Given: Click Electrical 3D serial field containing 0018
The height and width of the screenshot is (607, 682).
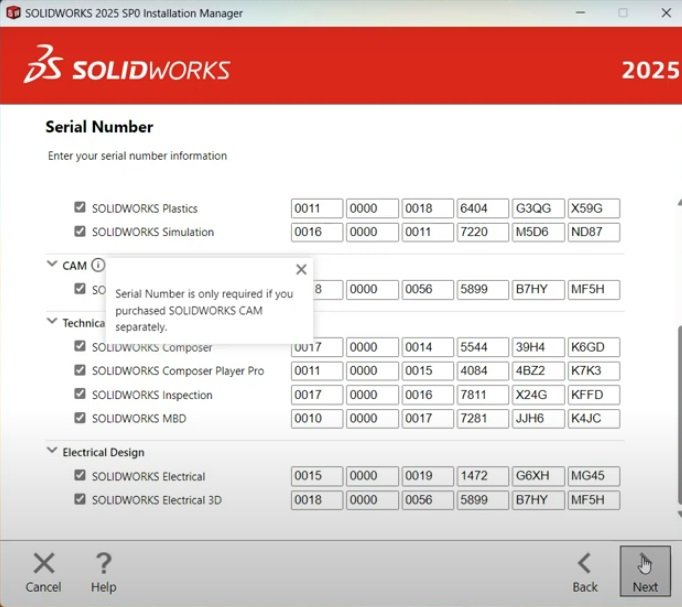Looking at the screenshot, I should [x=317, y=500].
